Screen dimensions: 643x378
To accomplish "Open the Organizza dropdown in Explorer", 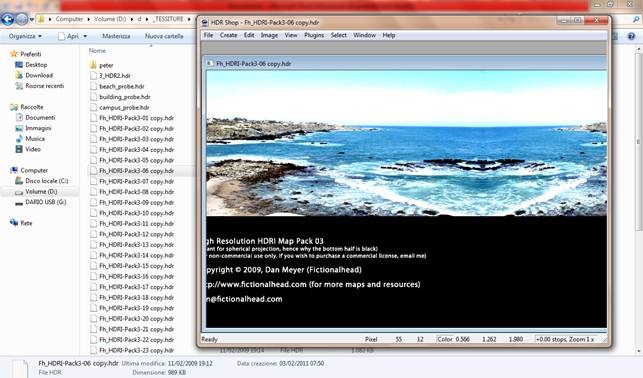I will tap(25, 36).
